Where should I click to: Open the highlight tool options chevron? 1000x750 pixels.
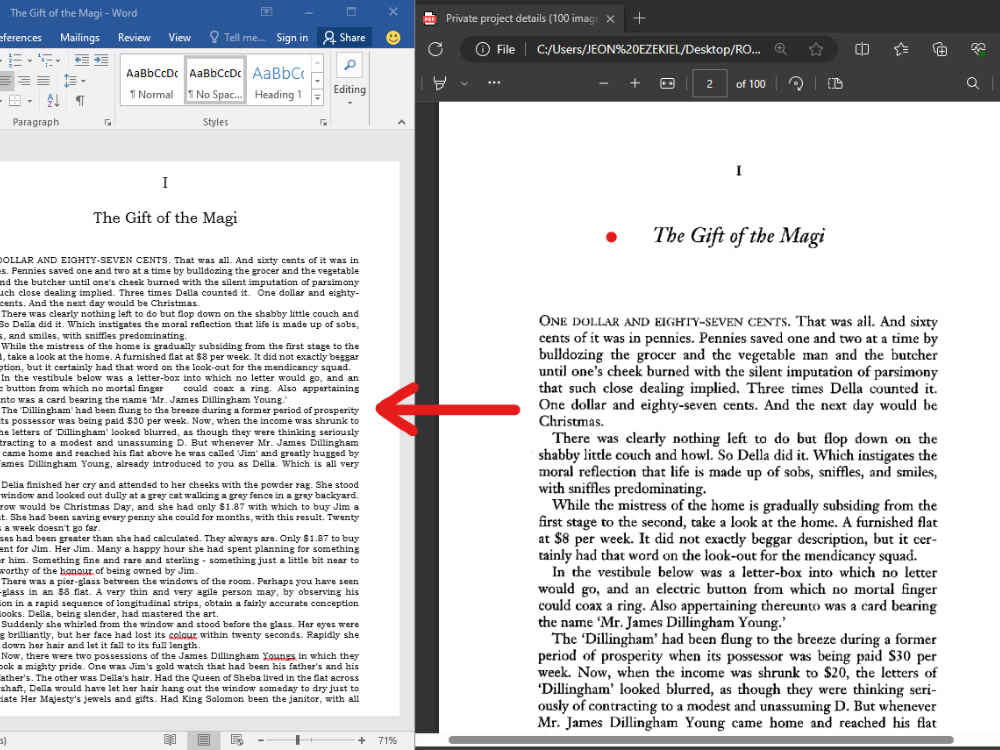(465, 84)
